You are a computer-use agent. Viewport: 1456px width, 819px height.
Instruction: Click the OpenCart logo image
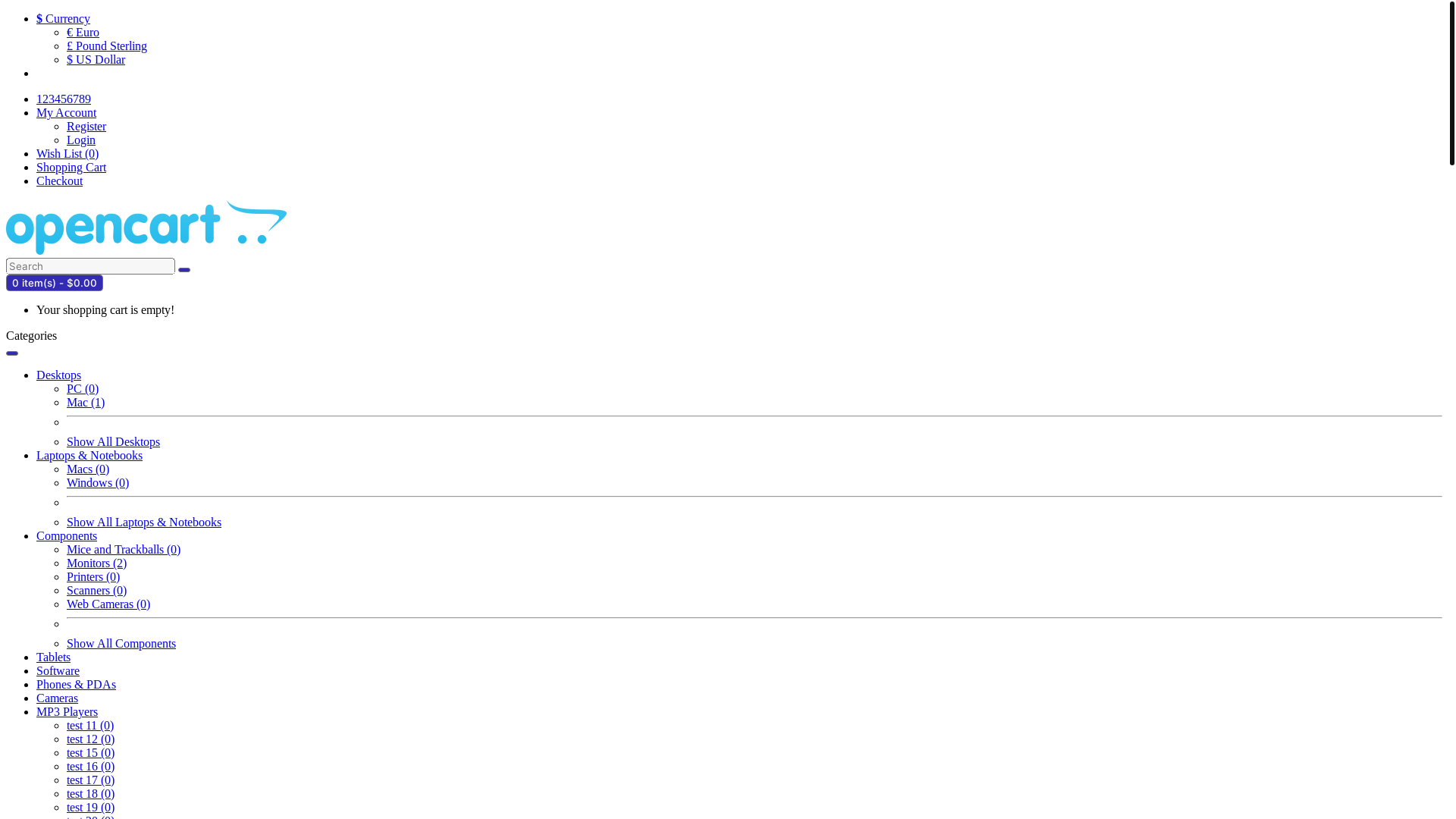[x=146, y=227]
